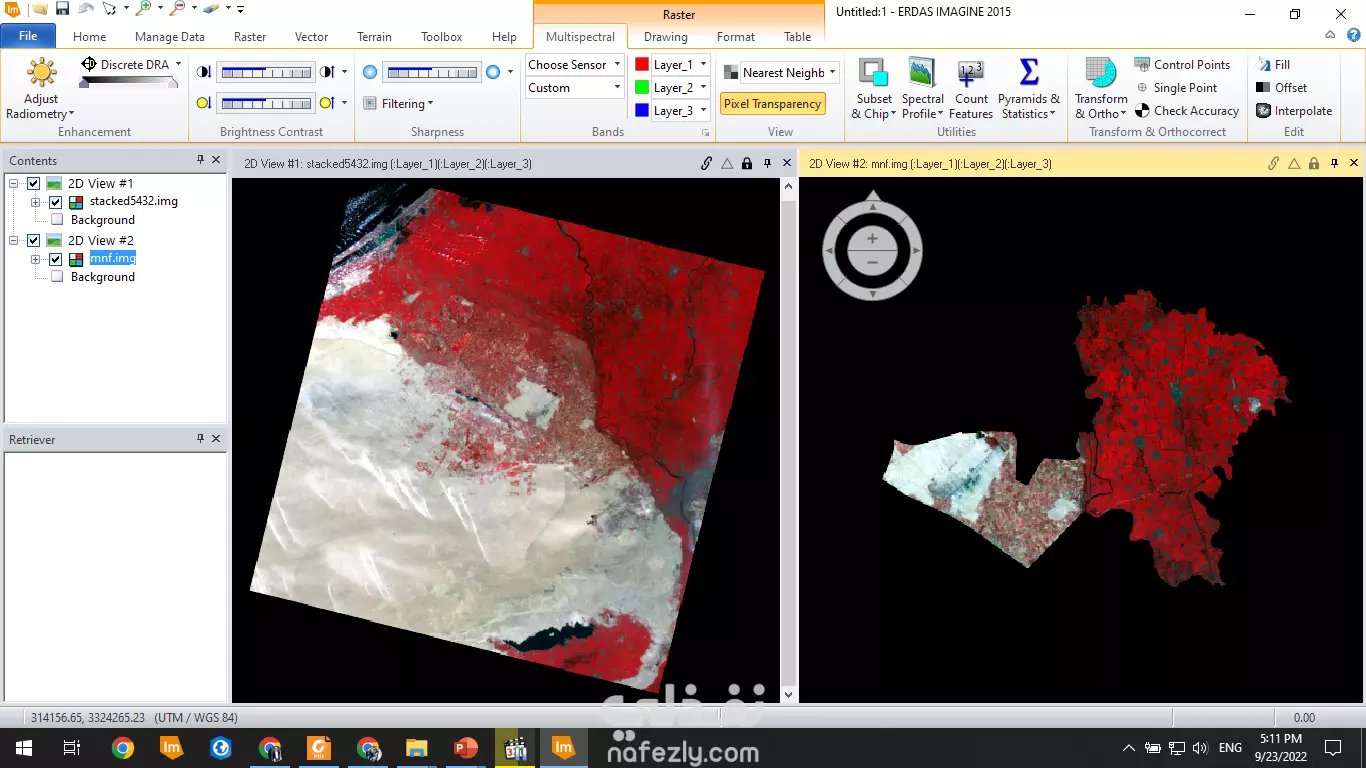Screen dimensions: 1366x768
Task: Open the Toolbox menu tab
Action: click(441, 36)
